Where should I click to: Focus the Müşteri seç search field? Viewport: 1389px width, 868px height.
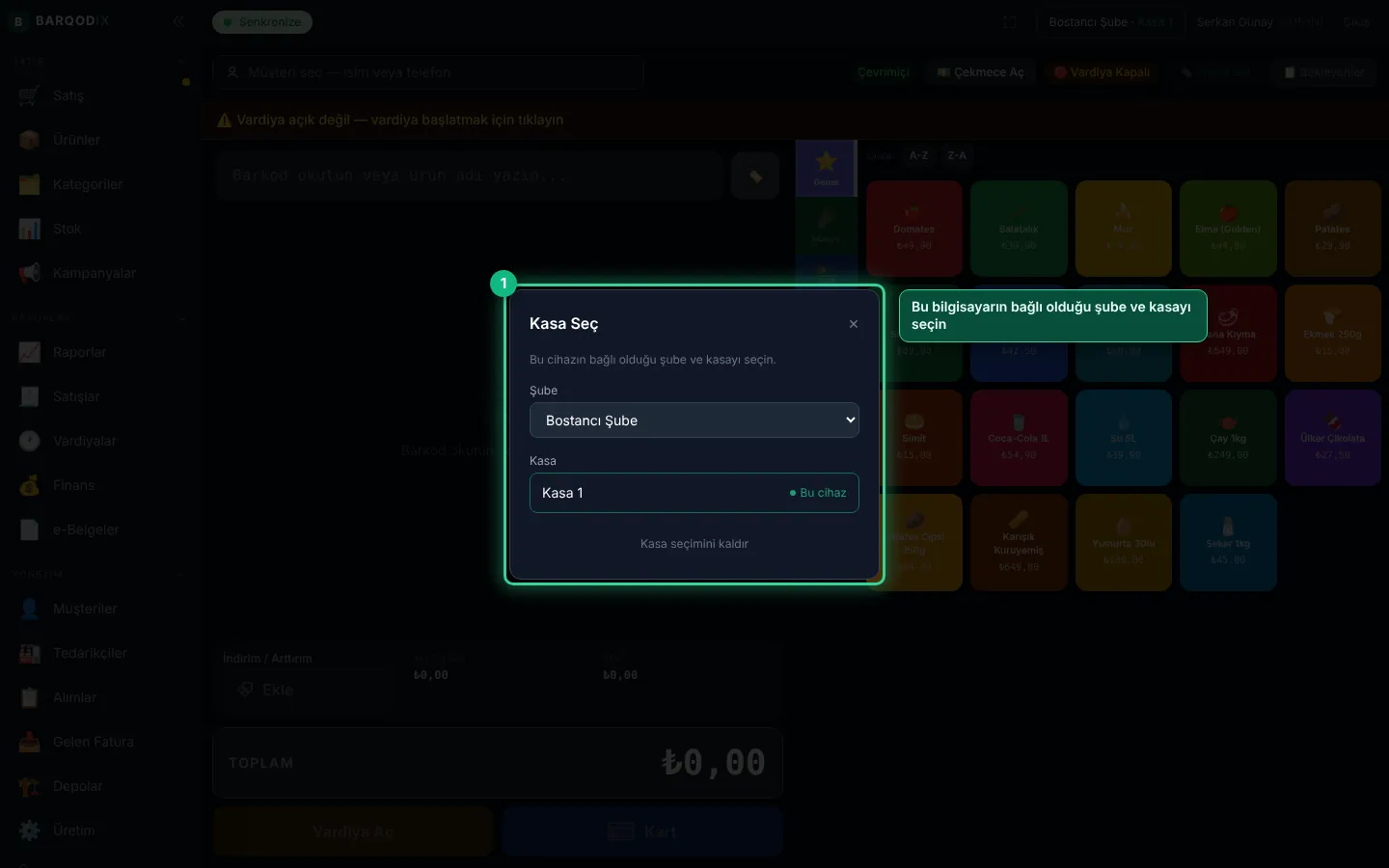(x=428, y=72)
